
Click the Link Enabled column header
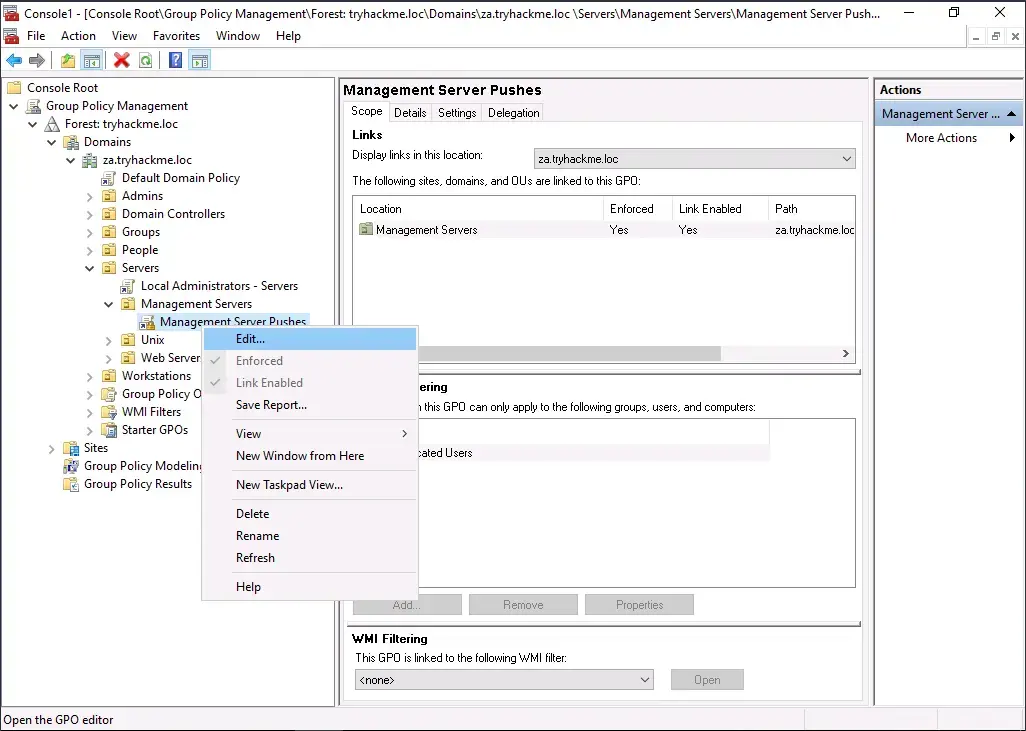(x=719, y=209)
